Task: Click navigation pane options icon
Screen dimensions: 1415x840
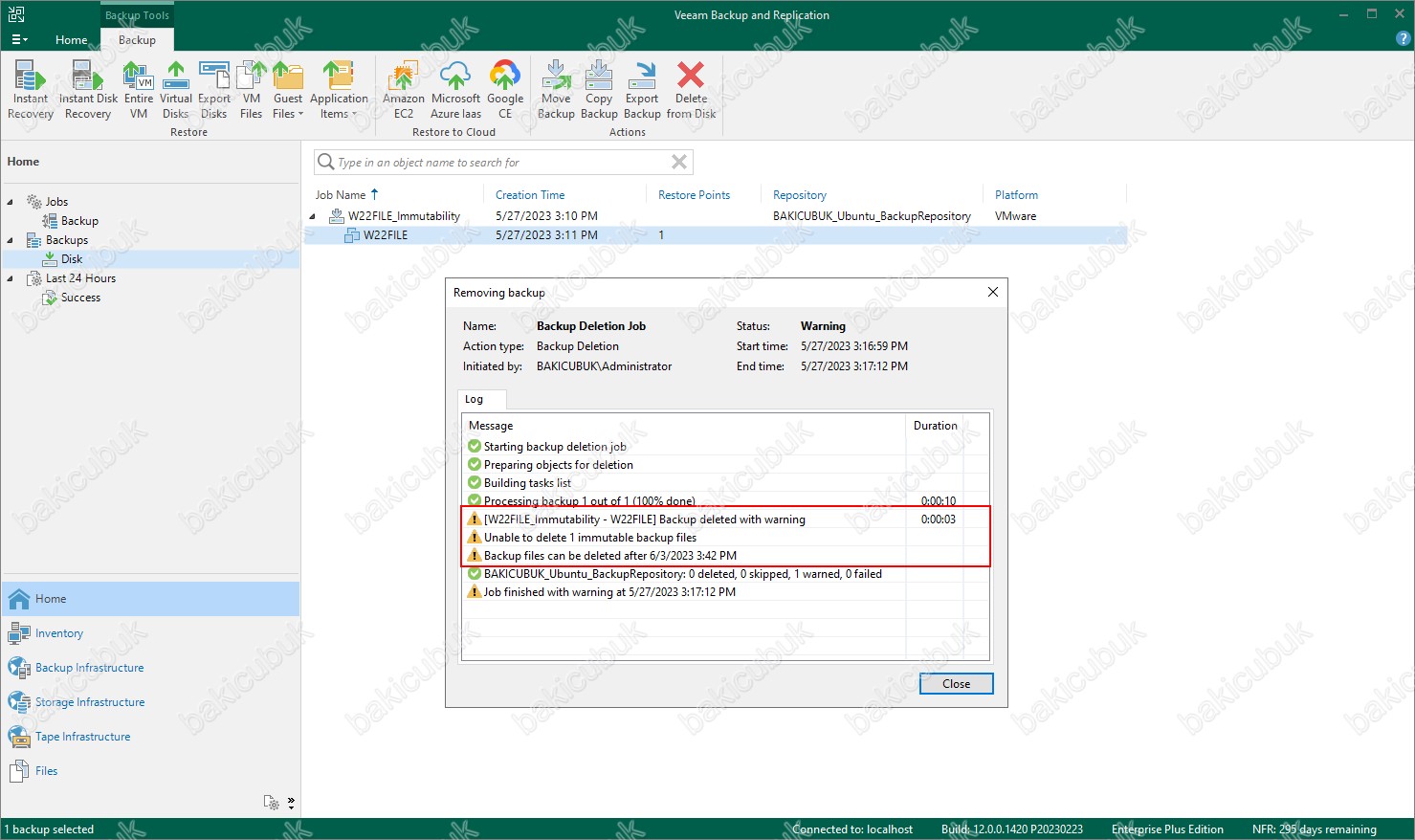Action: tap(272, 803)
